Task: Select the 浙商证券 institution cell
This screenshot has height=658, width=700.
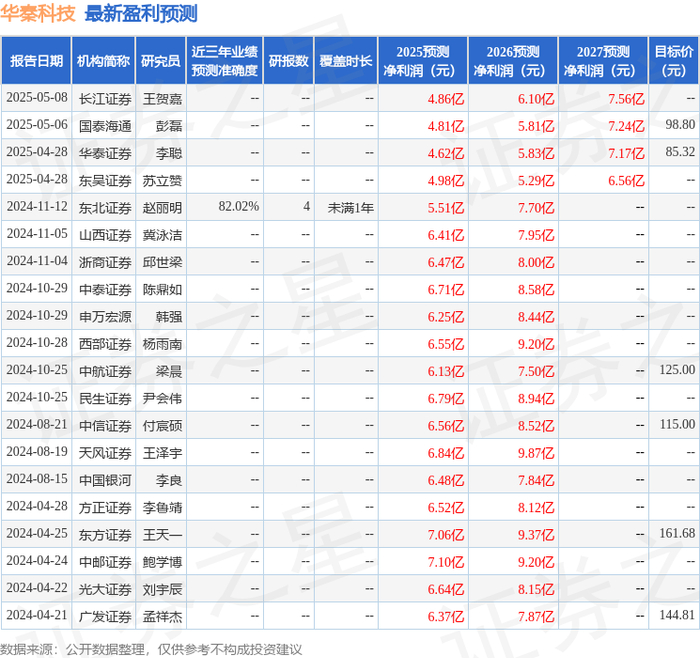Action: [x=105, y=262]
